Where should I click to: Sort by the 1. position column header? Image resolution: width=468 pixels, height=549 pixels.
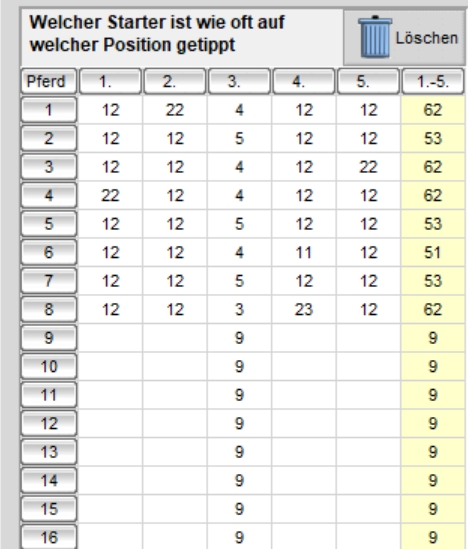click(x=110, y=82)
